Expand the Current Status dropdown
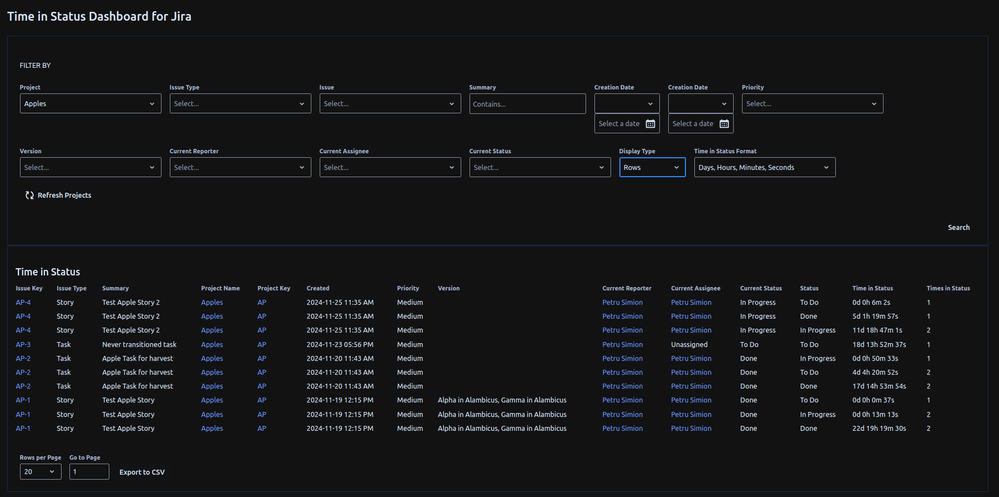 tap(539, 168)
